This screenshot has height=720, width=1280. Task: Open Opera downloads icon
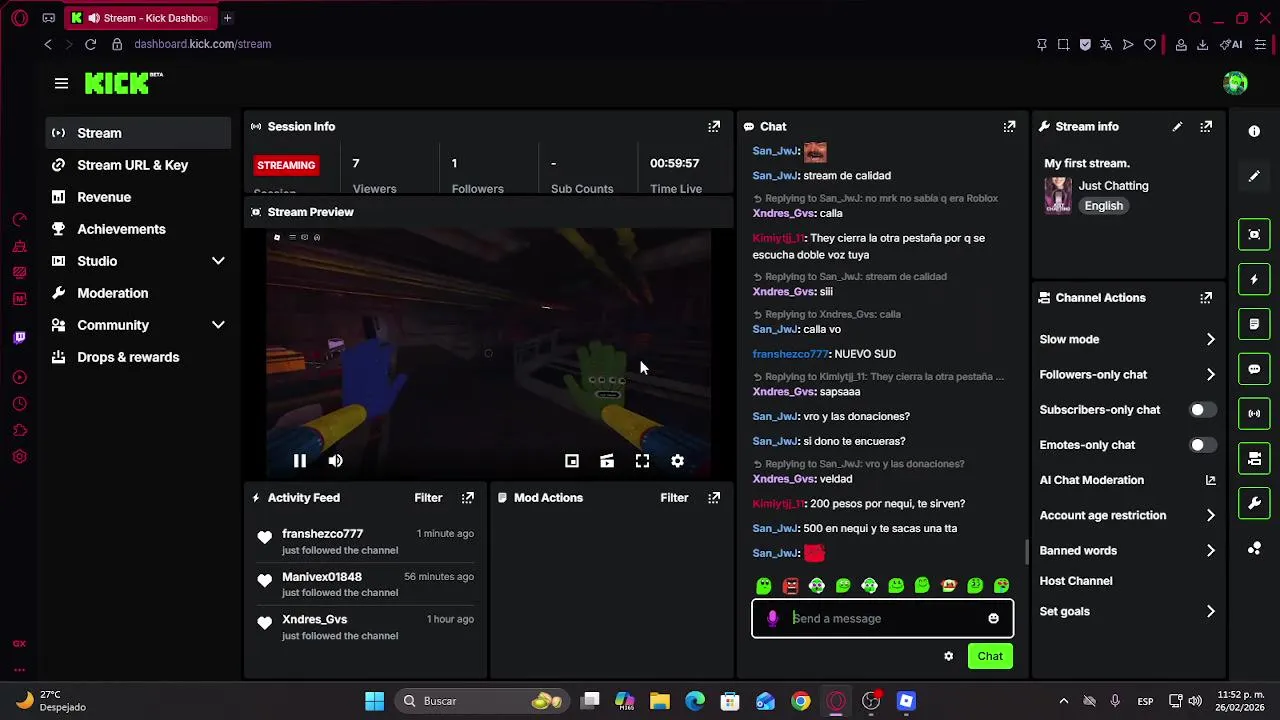click(x=1203, y=44)
